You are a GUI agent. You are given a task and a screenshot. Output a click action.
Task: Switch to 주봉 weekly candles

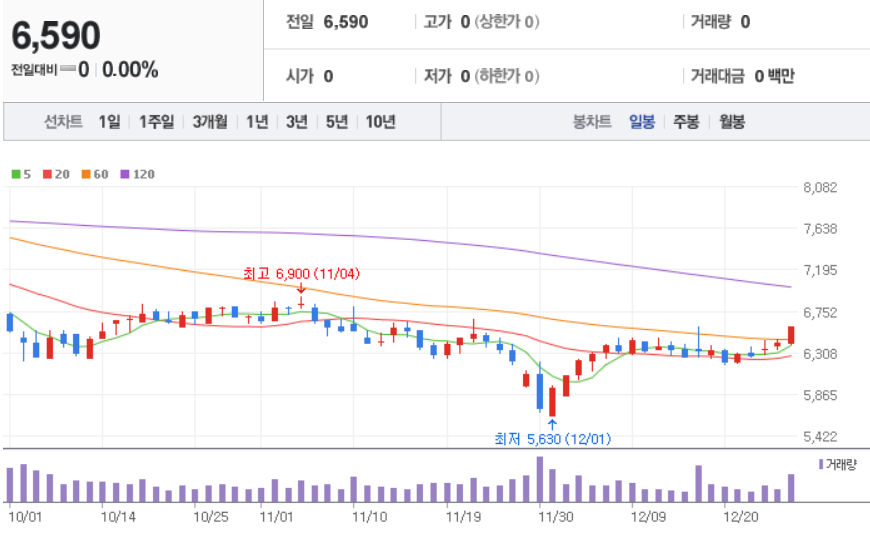point(686,121)
